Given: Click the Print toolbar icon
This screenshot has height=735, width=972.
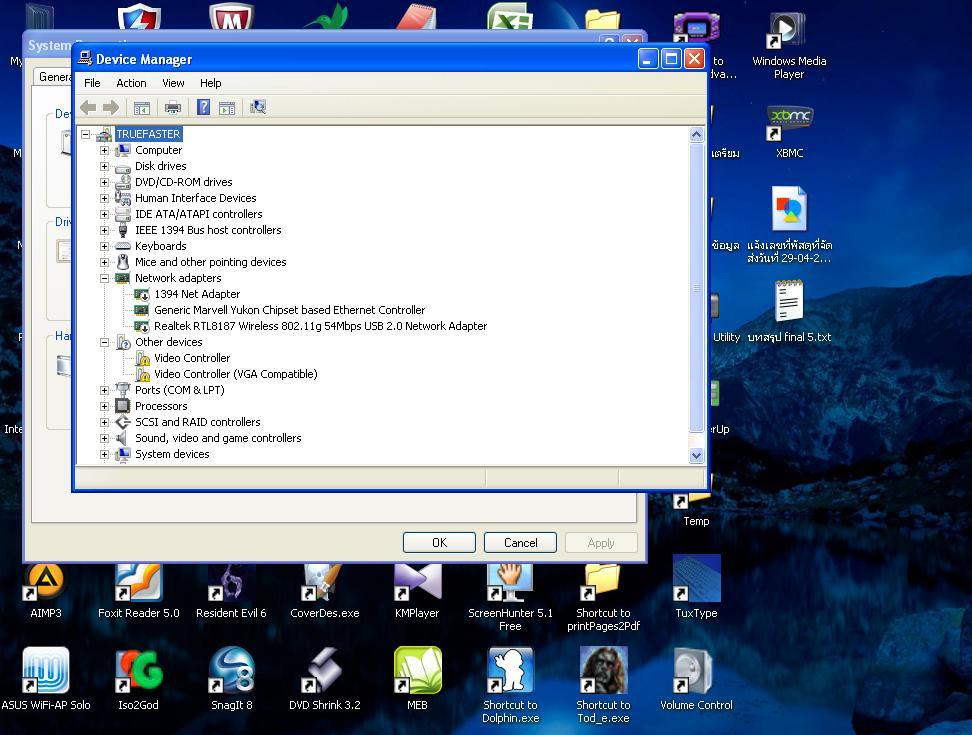Looking at the screenshot, I should [173, 108].
